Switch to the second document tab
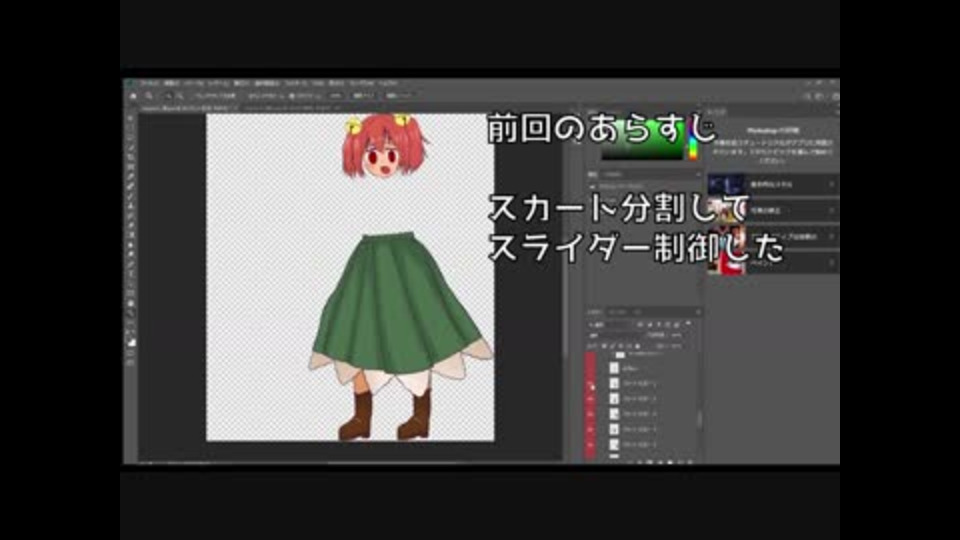Viewport: 960px width, 540px height. [293, 108]
